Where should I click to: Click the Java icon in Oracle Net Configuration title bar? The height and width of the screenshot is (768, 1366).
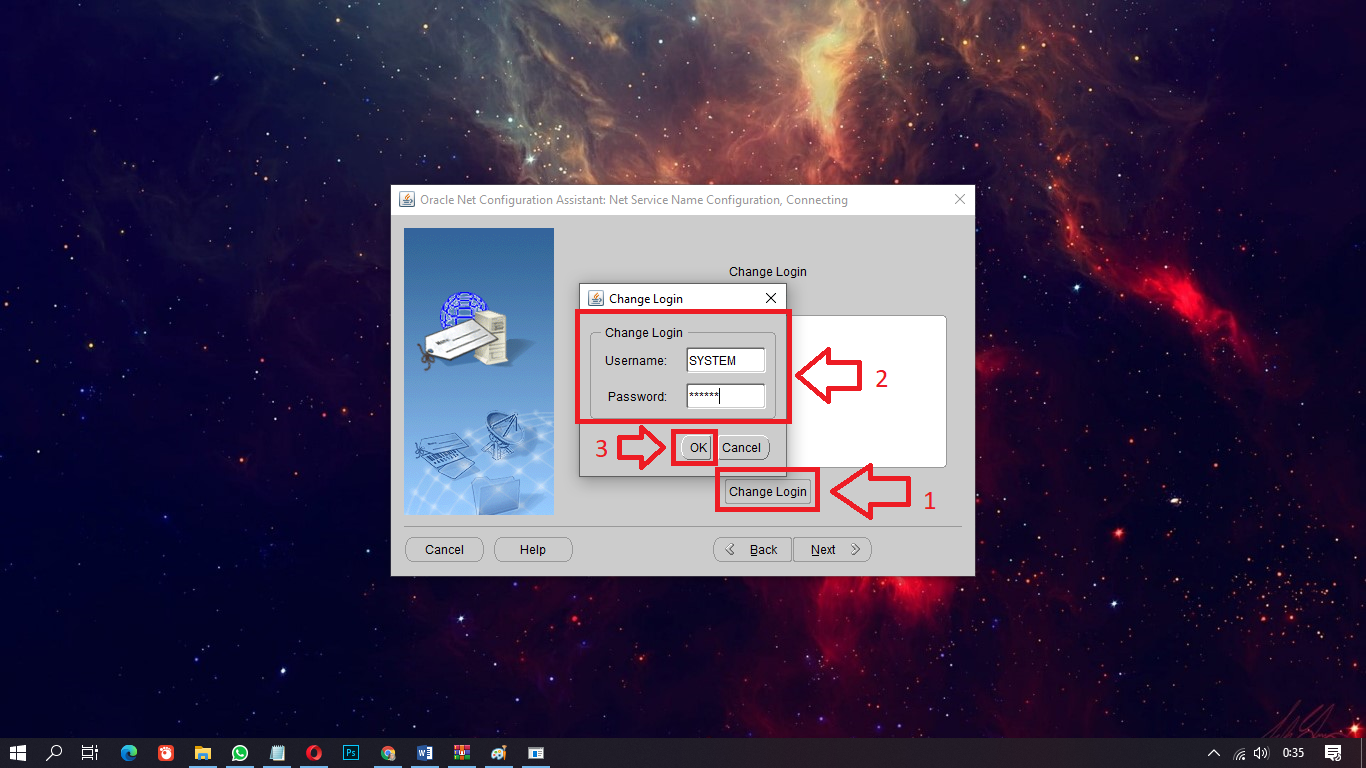coord(407,199)
